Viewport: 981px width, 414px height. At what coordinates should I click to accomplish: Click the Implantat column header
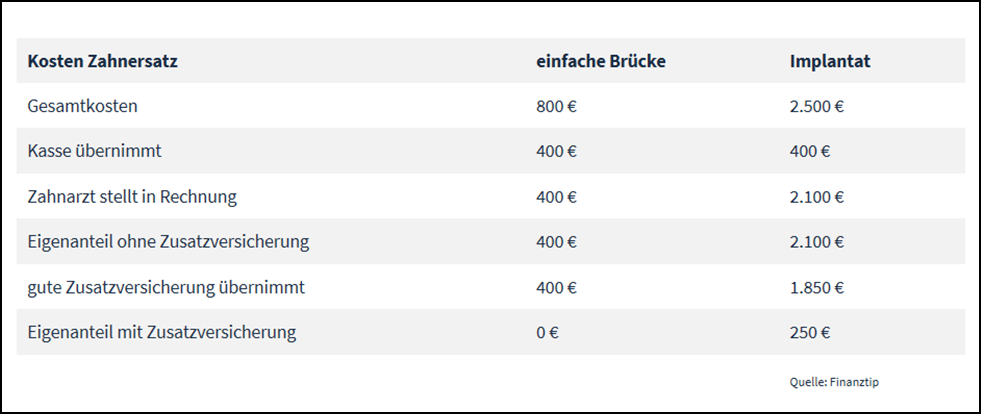830,61
